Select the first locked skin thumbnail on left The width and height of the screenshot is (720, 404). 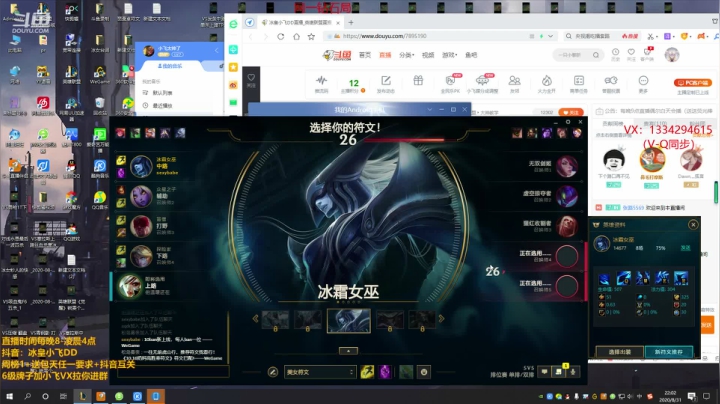tap(276, 320)
